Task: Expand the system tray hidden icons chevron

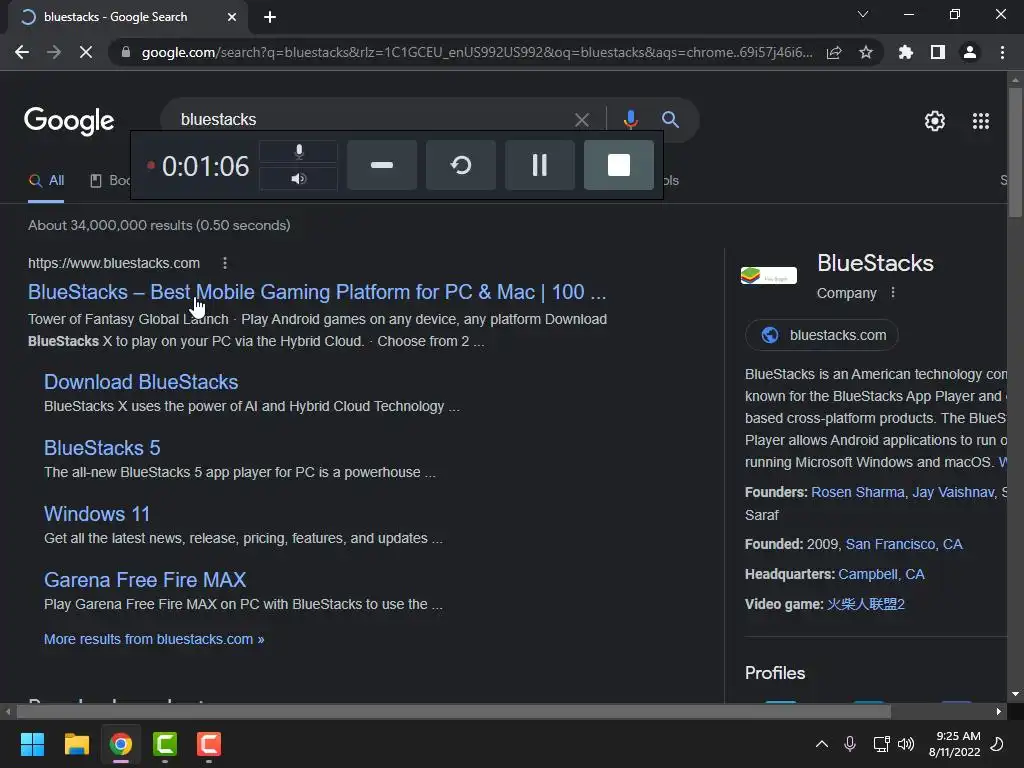Action: 822,744
